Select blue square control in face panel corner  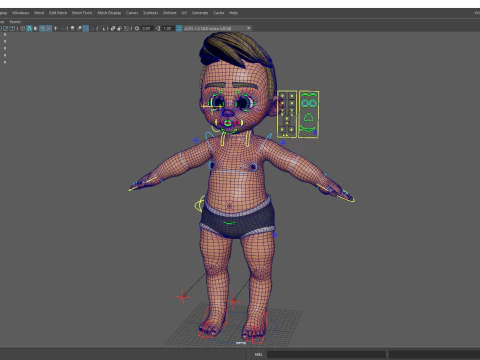[x=315, y=133]
